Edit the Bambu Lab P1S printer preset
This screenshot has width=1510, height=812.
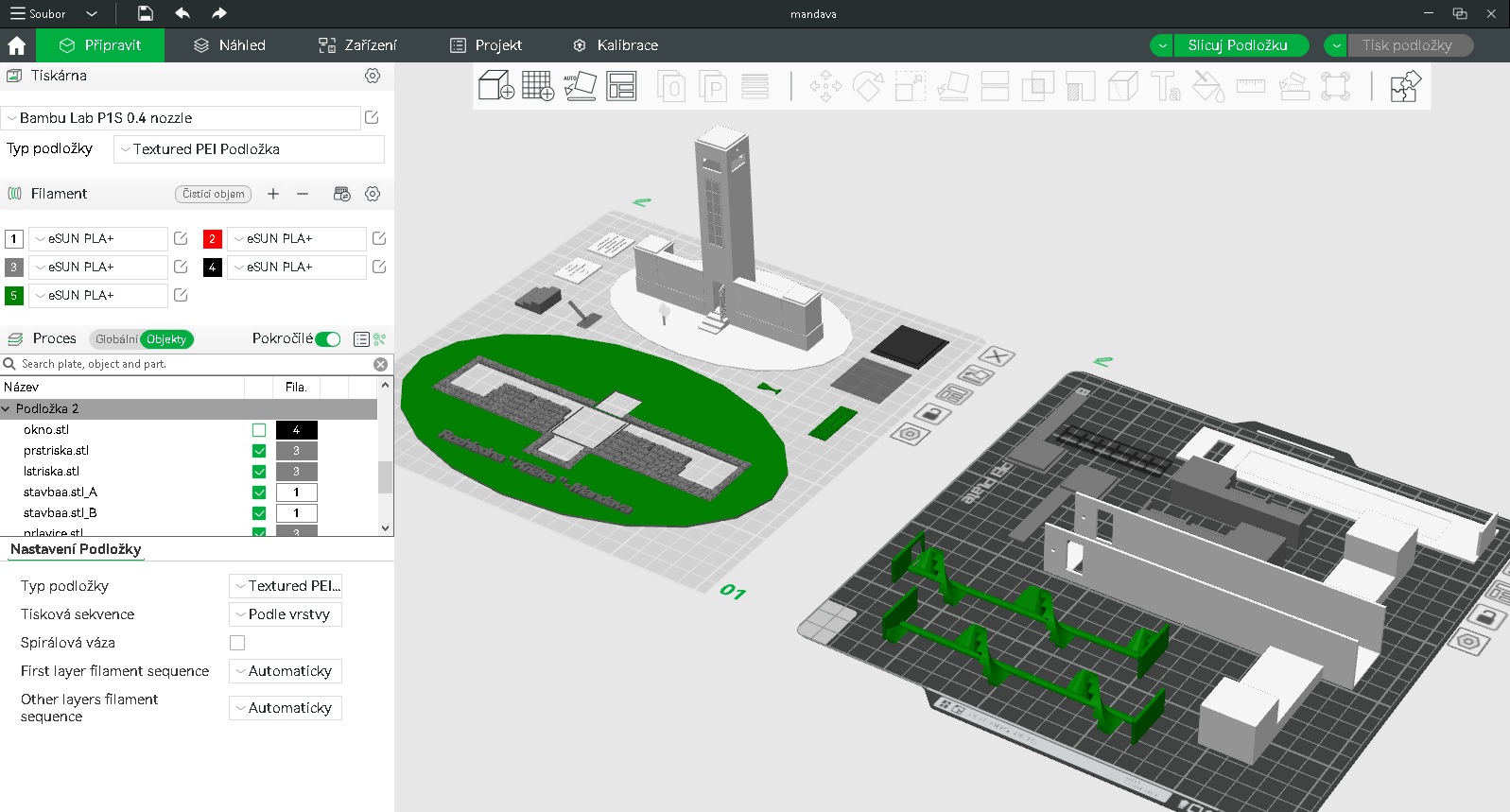coord(372,117)
